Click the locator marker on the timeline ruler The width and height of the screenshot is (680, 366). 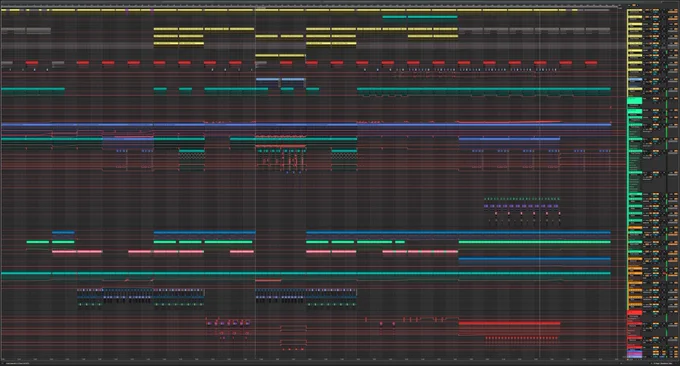[x=260, y=8]
